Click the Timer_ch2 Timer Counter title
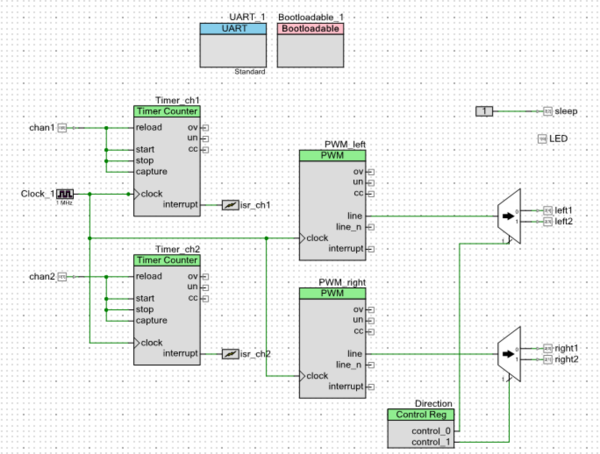The image size is (600, 454). 167,260
